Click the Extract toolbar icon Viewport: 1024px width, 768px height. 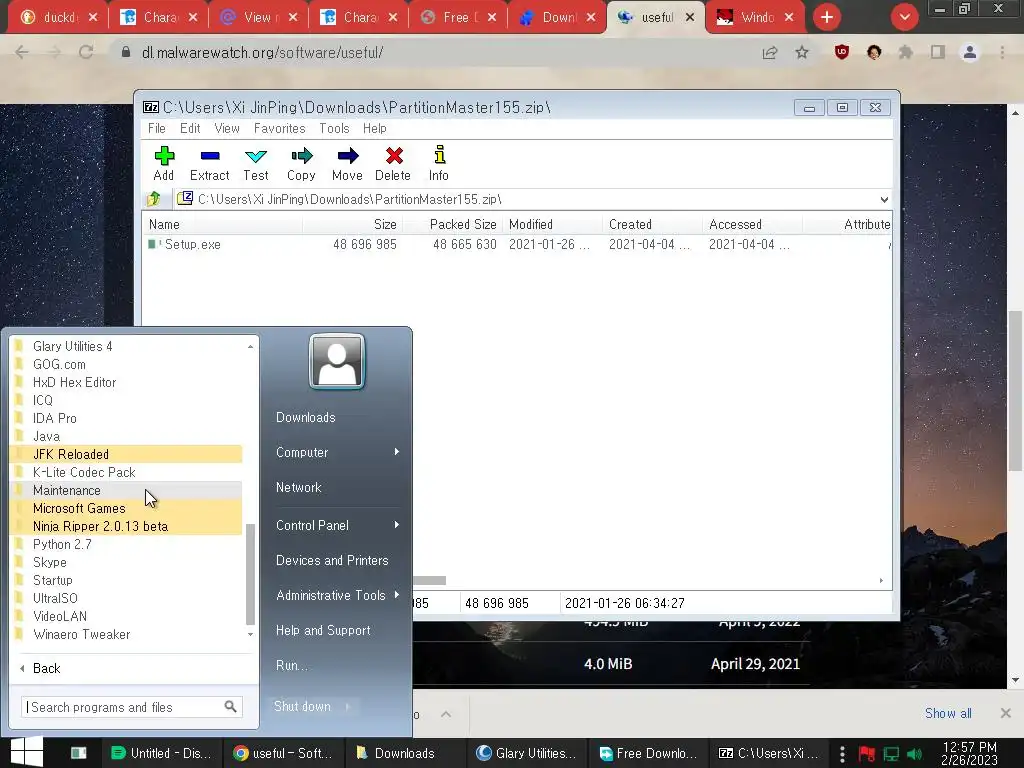210,163
